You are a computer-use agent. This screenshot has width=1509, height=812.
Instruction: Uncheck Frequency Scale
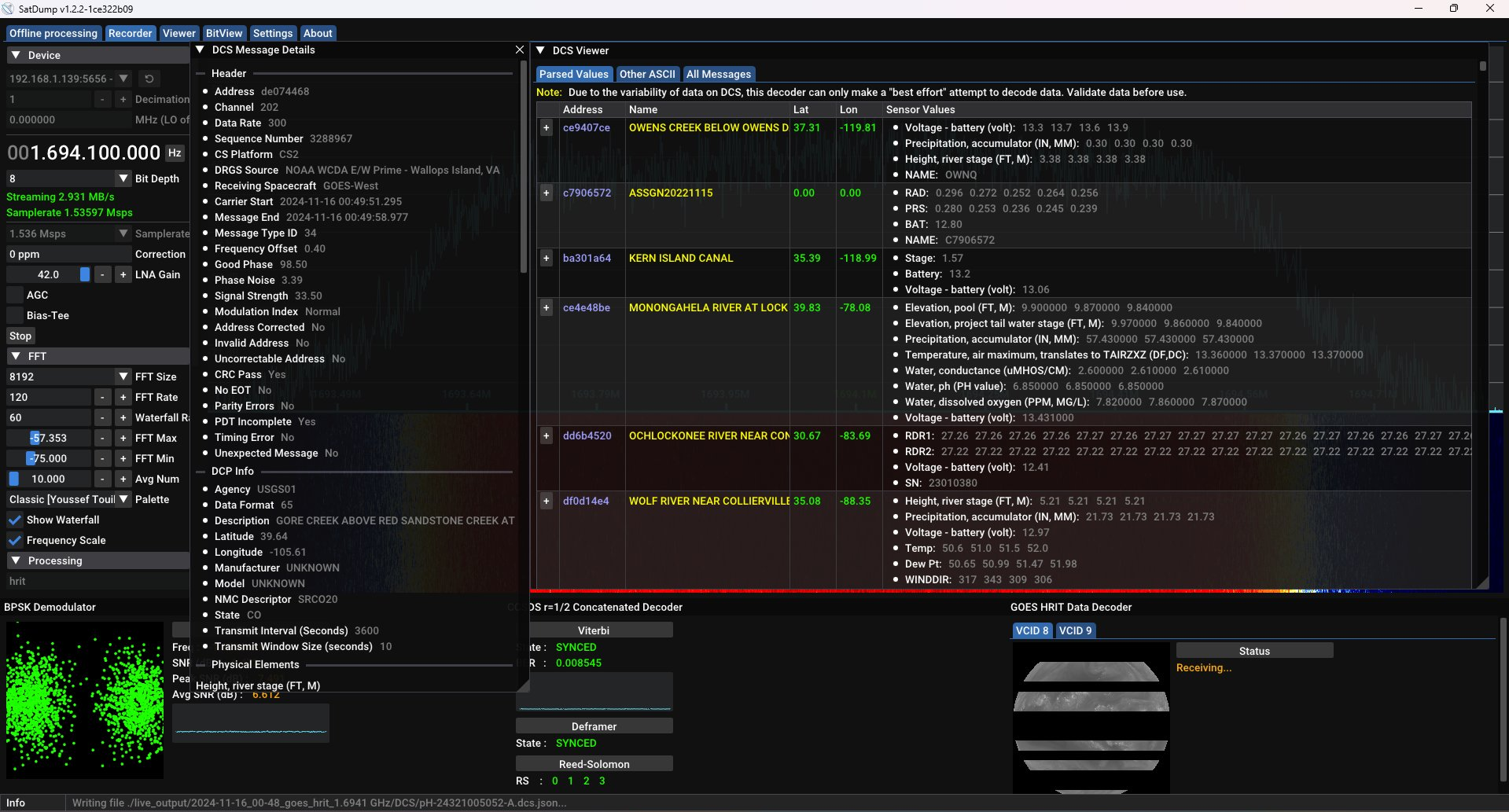pos(14,540)
